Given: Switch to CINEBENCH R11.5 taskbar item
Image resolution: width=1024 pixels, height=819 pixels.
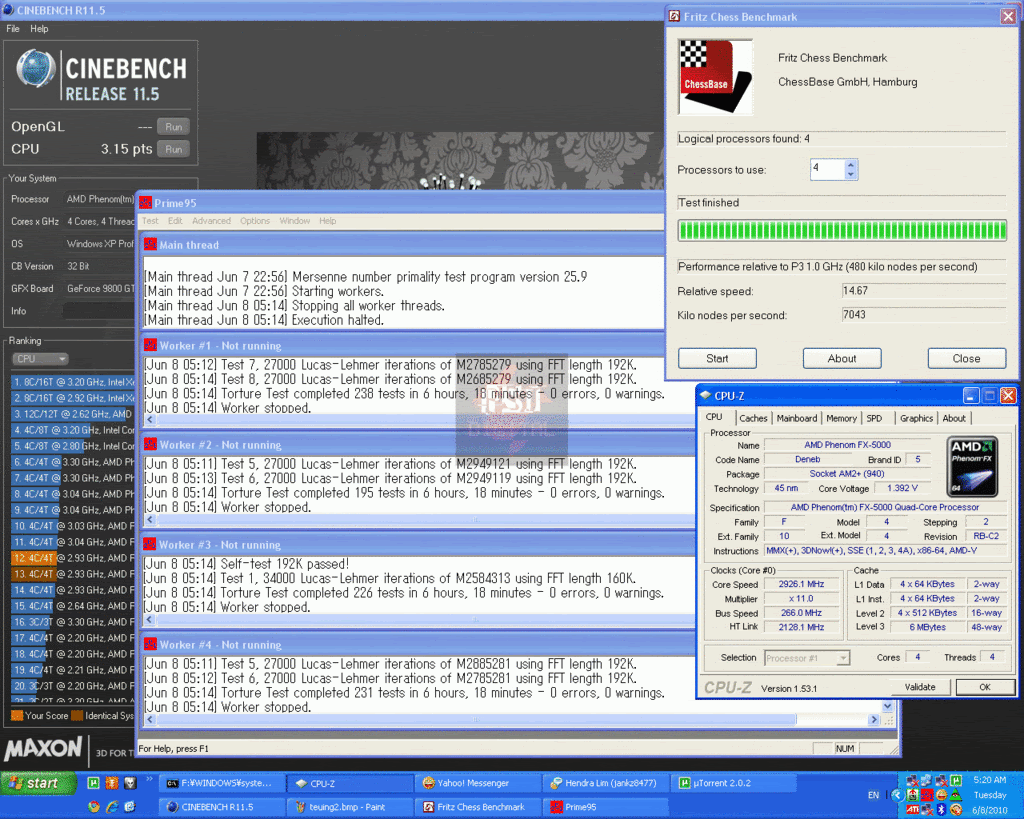Looking at the screenshot, I should [x=222, y=807].
